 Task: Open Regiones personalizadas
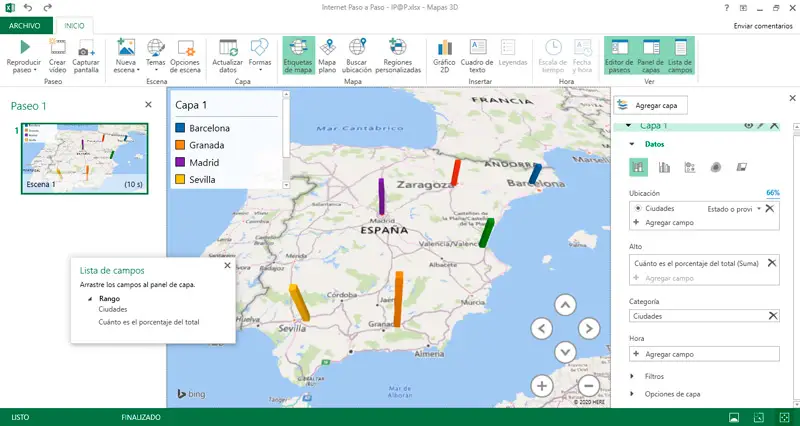tap(398, 56)
